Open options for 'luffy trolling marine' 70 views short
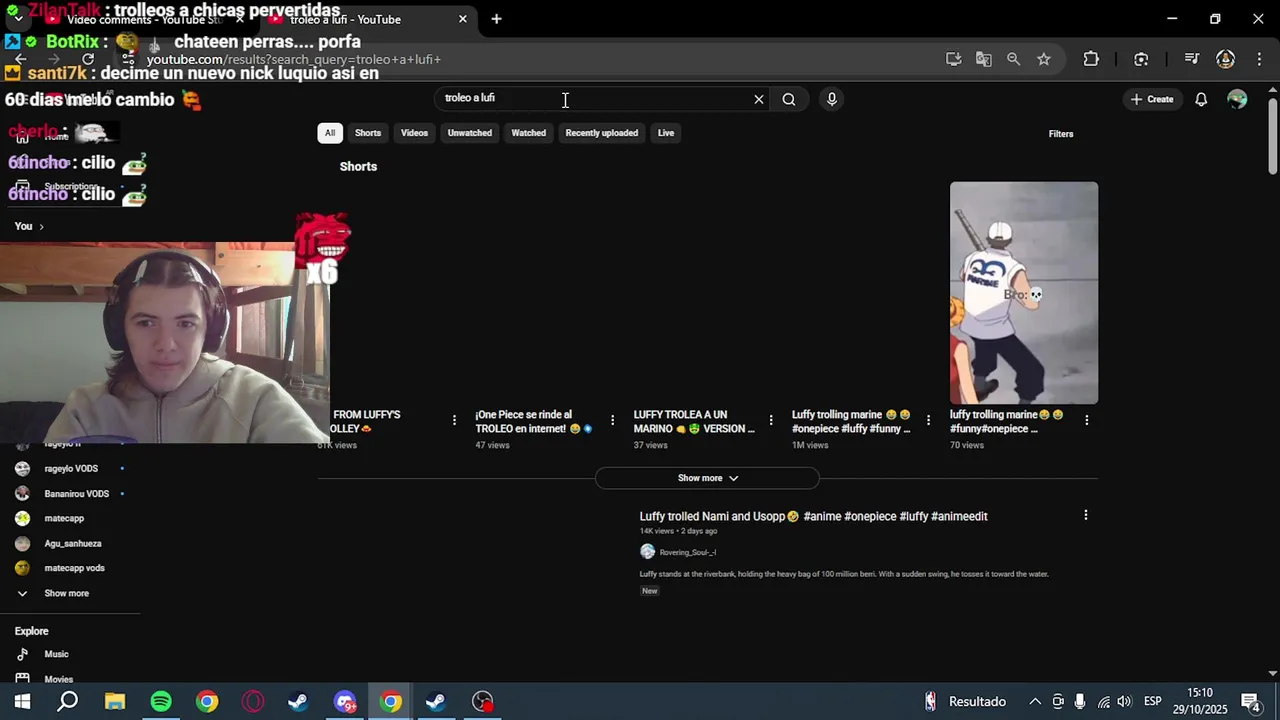This screenshot has height=720, width=1280. point(1086,420)
